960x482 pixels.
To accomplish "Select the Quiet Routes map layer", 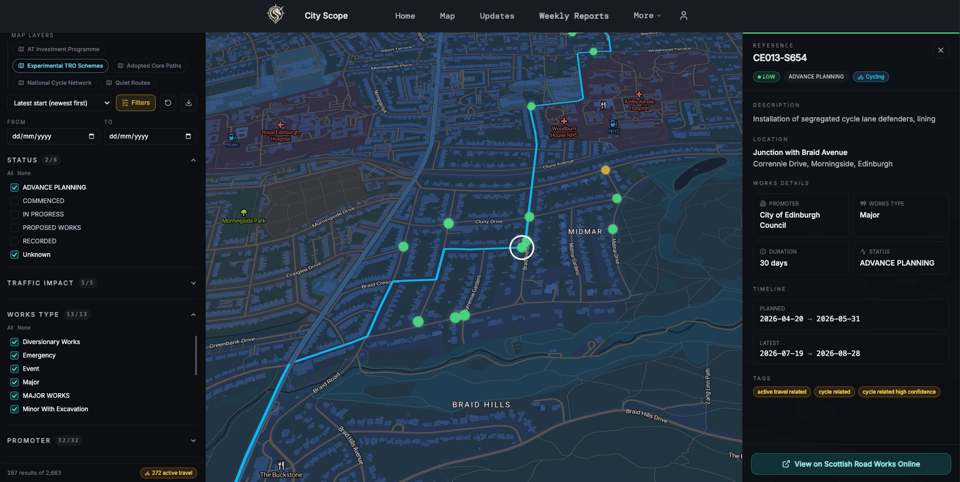I will (x=128, y=83).
